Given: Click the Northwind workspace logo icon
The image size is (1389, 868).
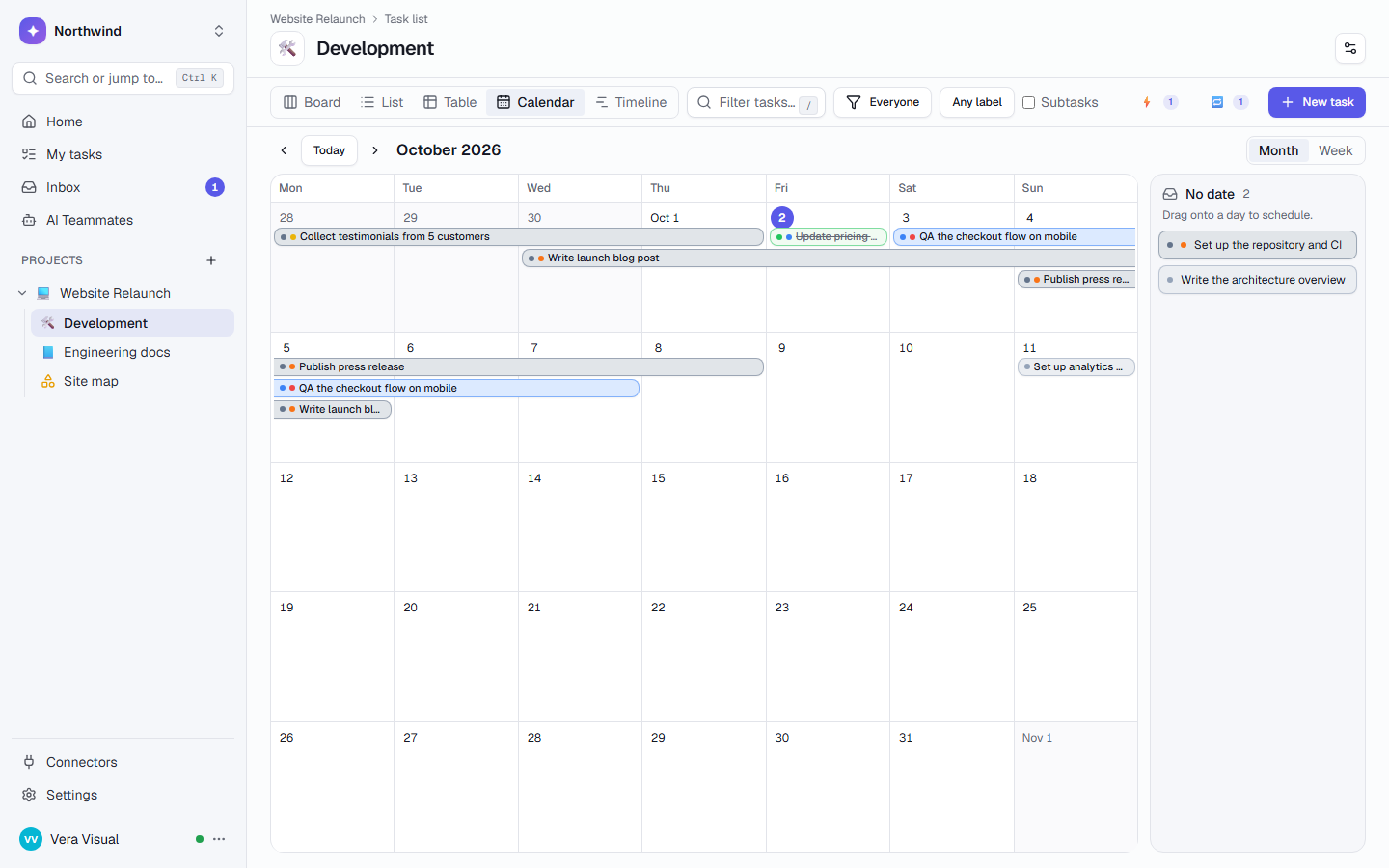Looking at the screenshot, I should tap(33, 31).
